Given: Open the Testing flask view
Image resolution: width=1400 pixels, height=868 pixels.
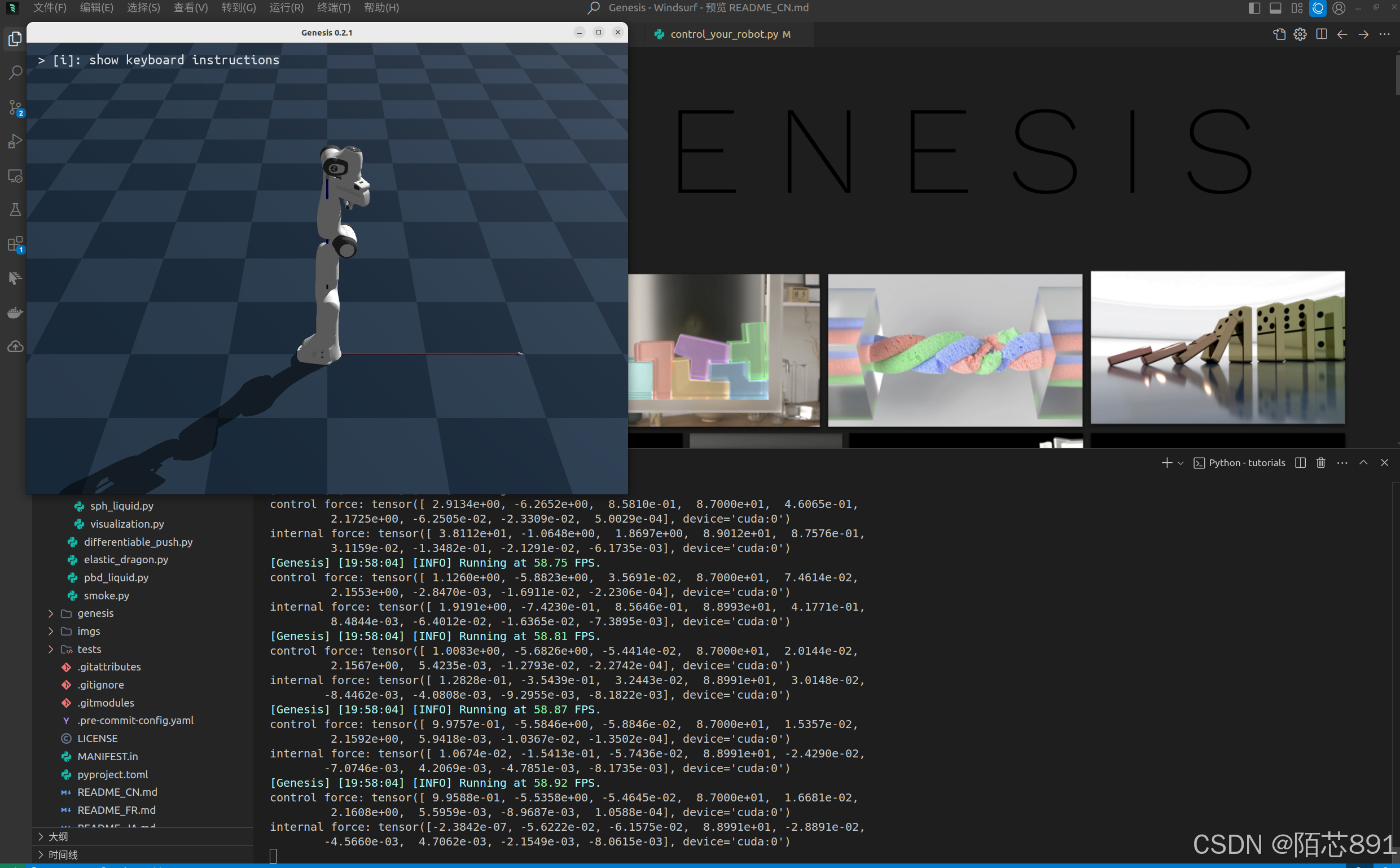Looking at the screenshot, I should (x=15, y=209).
